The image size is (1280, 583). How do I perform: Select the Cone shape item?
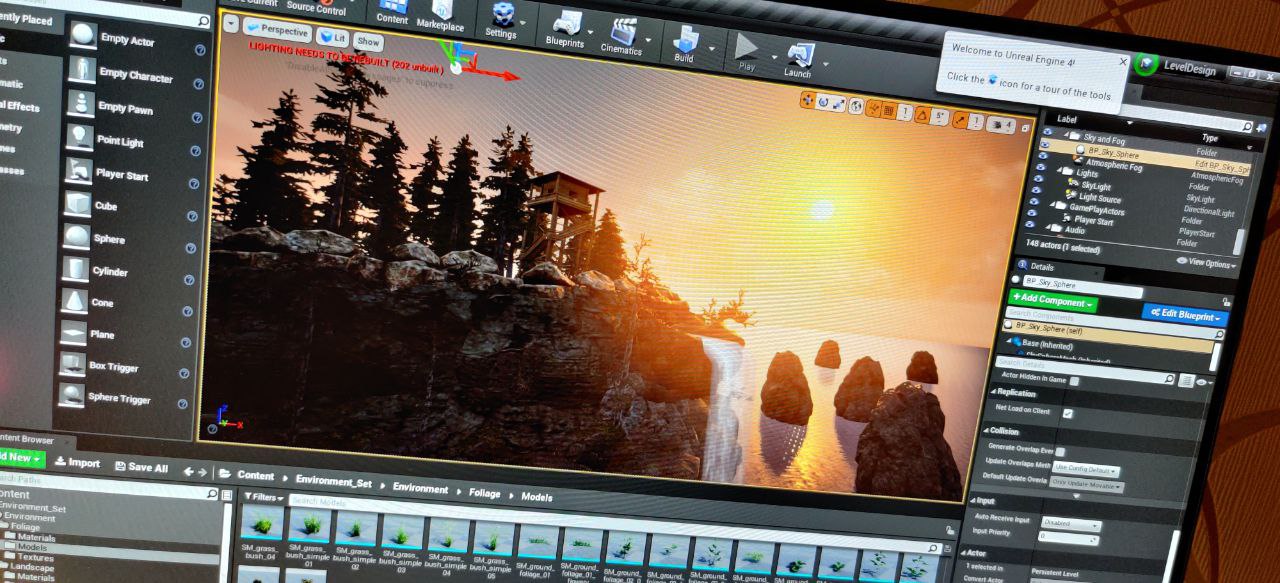(126, 302)
